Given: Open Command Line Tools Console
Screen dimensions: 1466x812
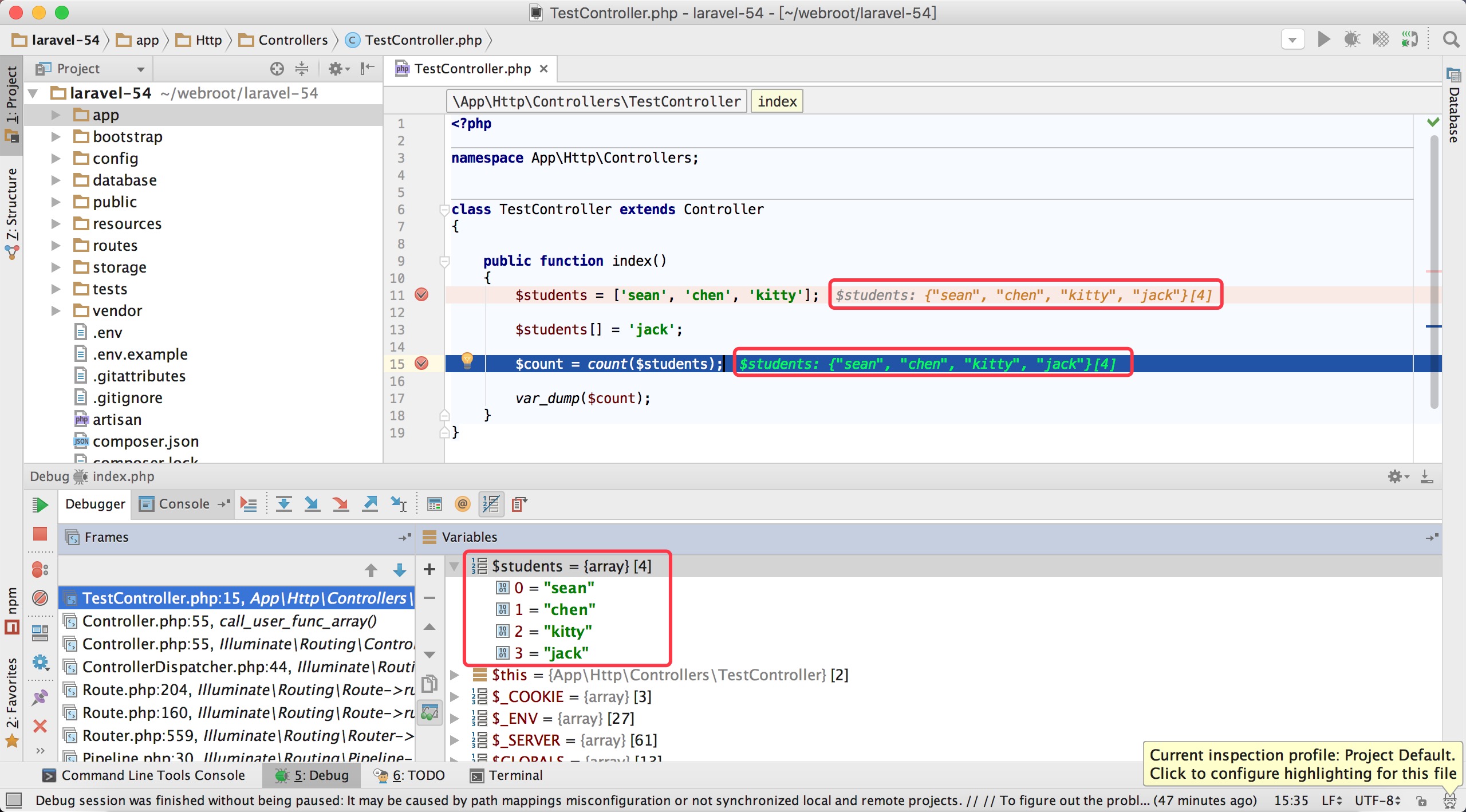Looking at the screenshot, I should (x=144, y=776).
